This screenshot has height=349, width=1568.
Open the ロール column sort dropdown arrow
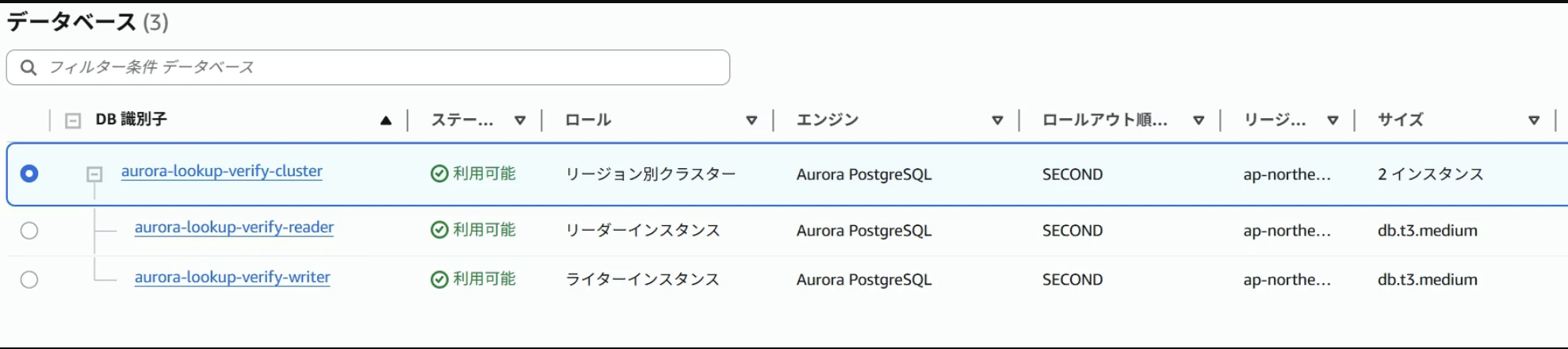point(751,121)
